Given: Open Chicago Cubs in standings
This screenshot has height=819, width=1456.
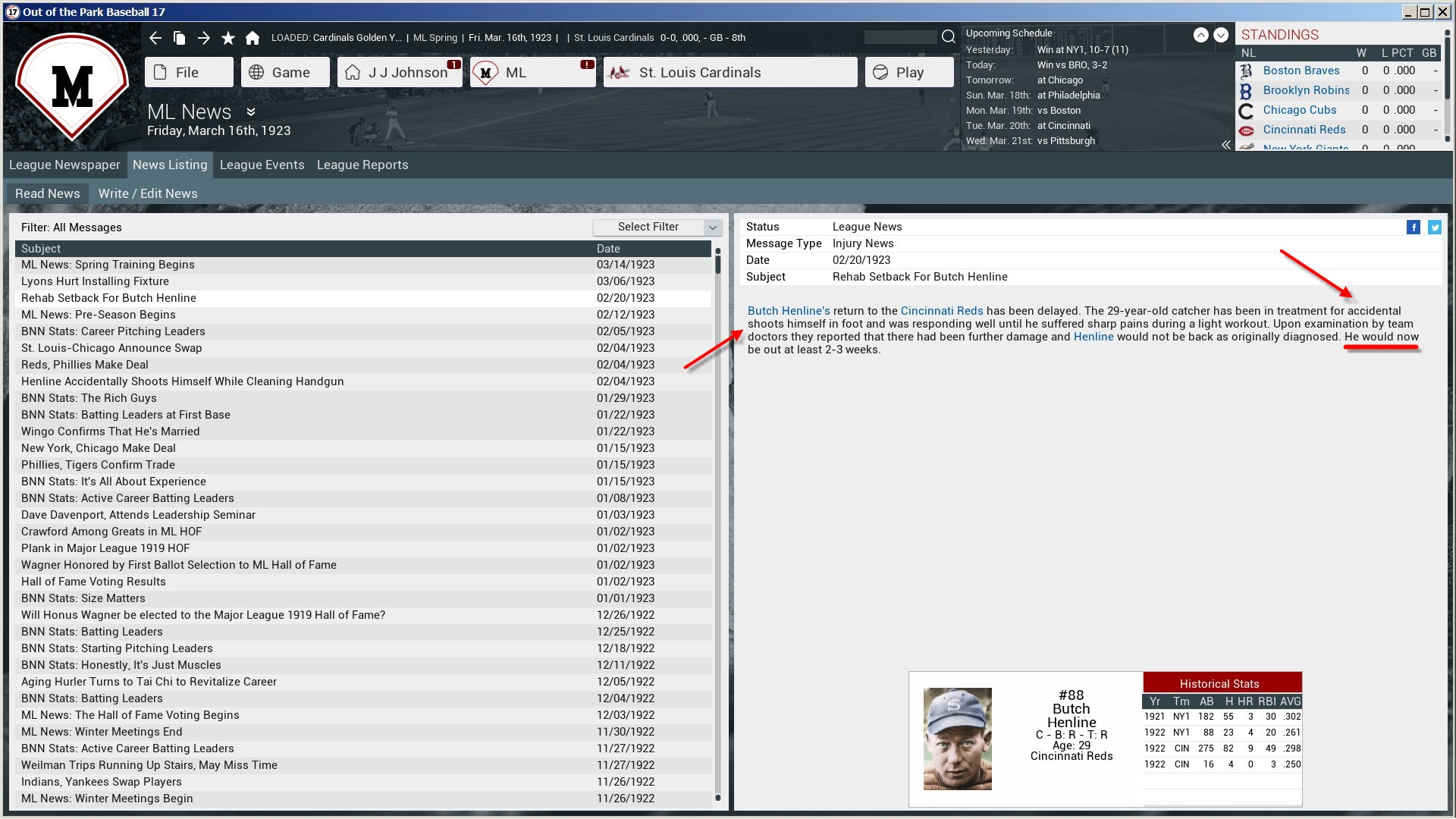Looking at the screenshot, I should 1300,110.
